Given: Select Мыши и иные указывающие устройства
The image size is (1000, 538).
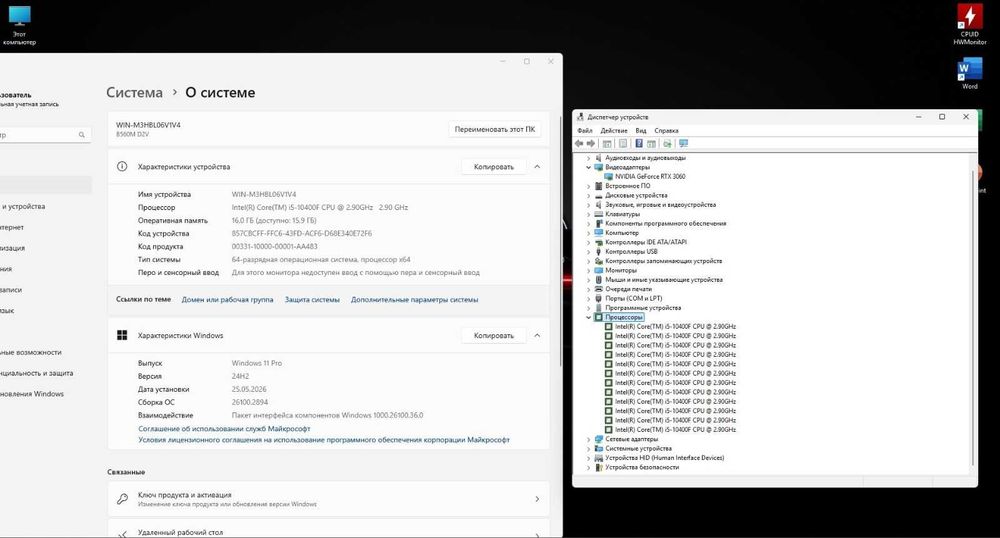Looking at the screenshot, I should pyautogui.click(x=663, y=280).
